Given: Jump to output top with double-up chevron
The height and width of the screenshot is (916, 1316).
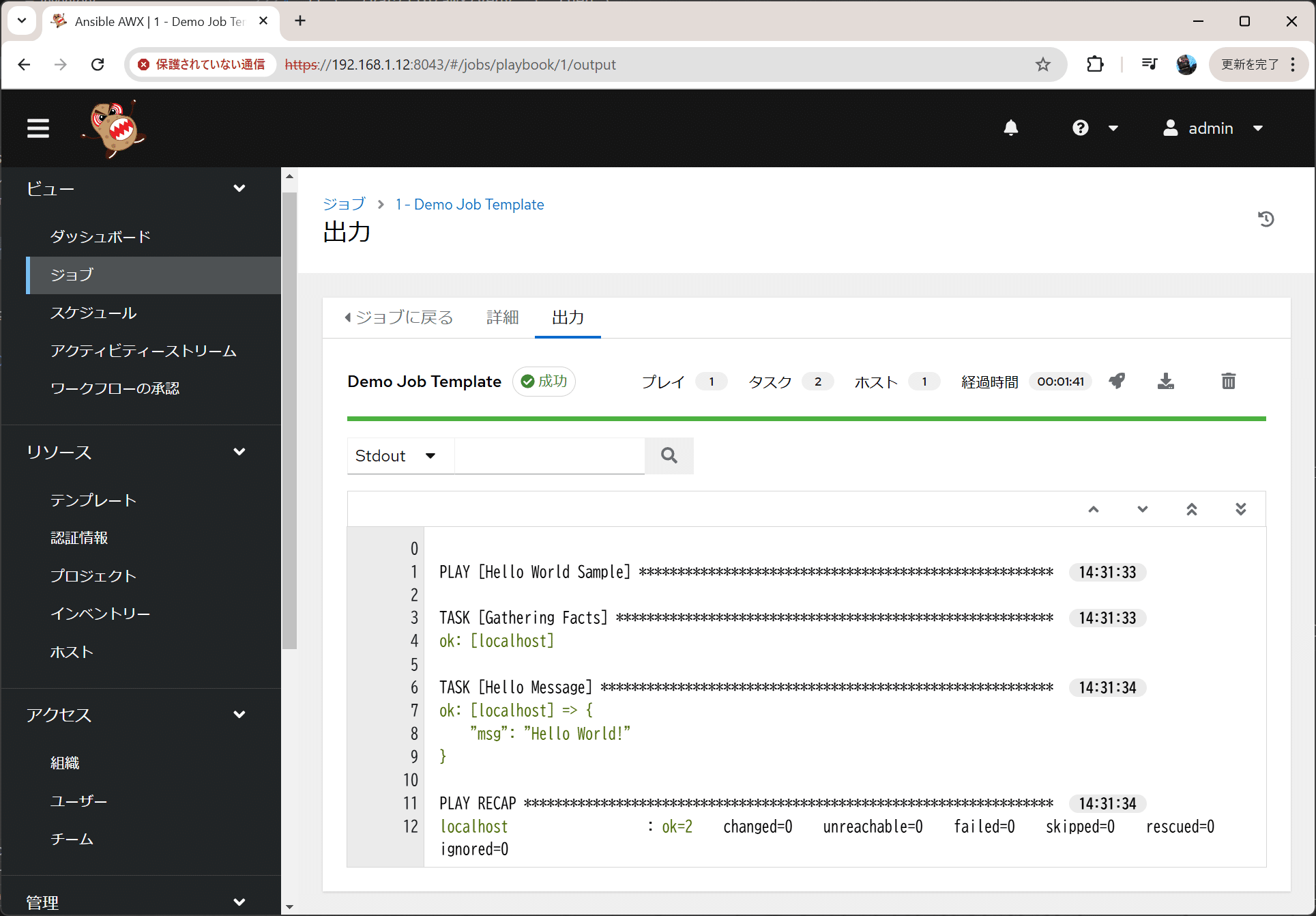Looking at the screenshot, I should [1192, 509].
